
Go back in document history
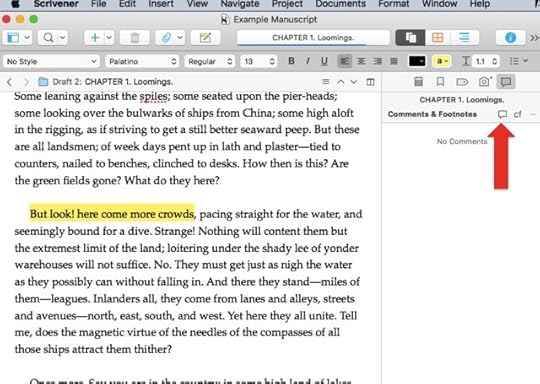(10, 82)
